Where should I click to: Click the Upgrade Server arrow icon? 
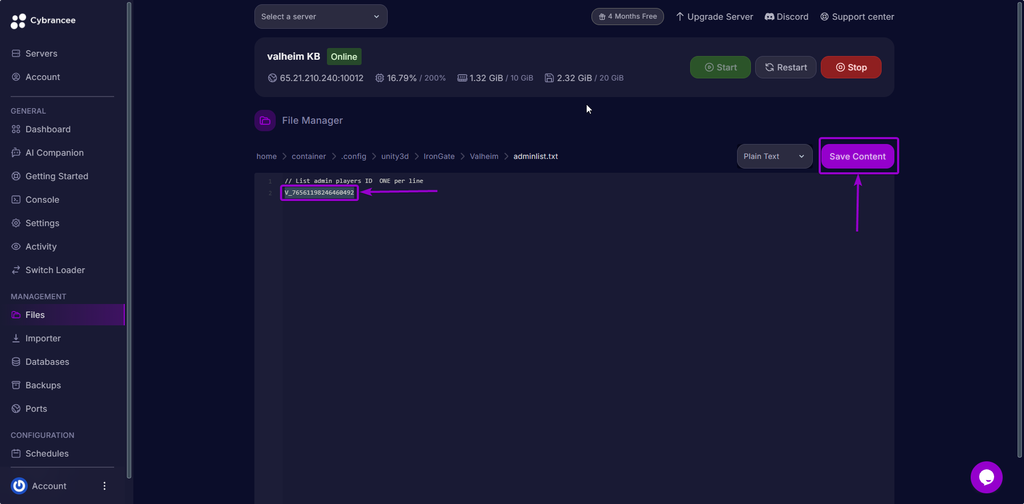(x=680, y=17)
